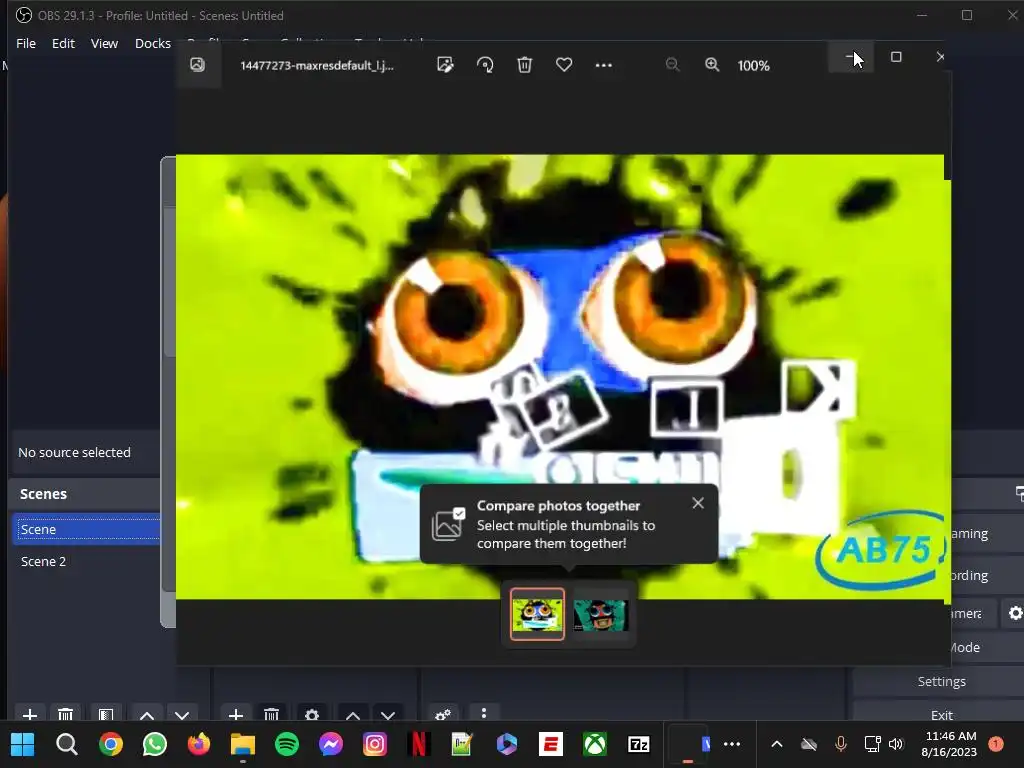Viewport: 1024px width, 768px height.
Task: Delete the photo with the trash icon
Action: [524, 65]
